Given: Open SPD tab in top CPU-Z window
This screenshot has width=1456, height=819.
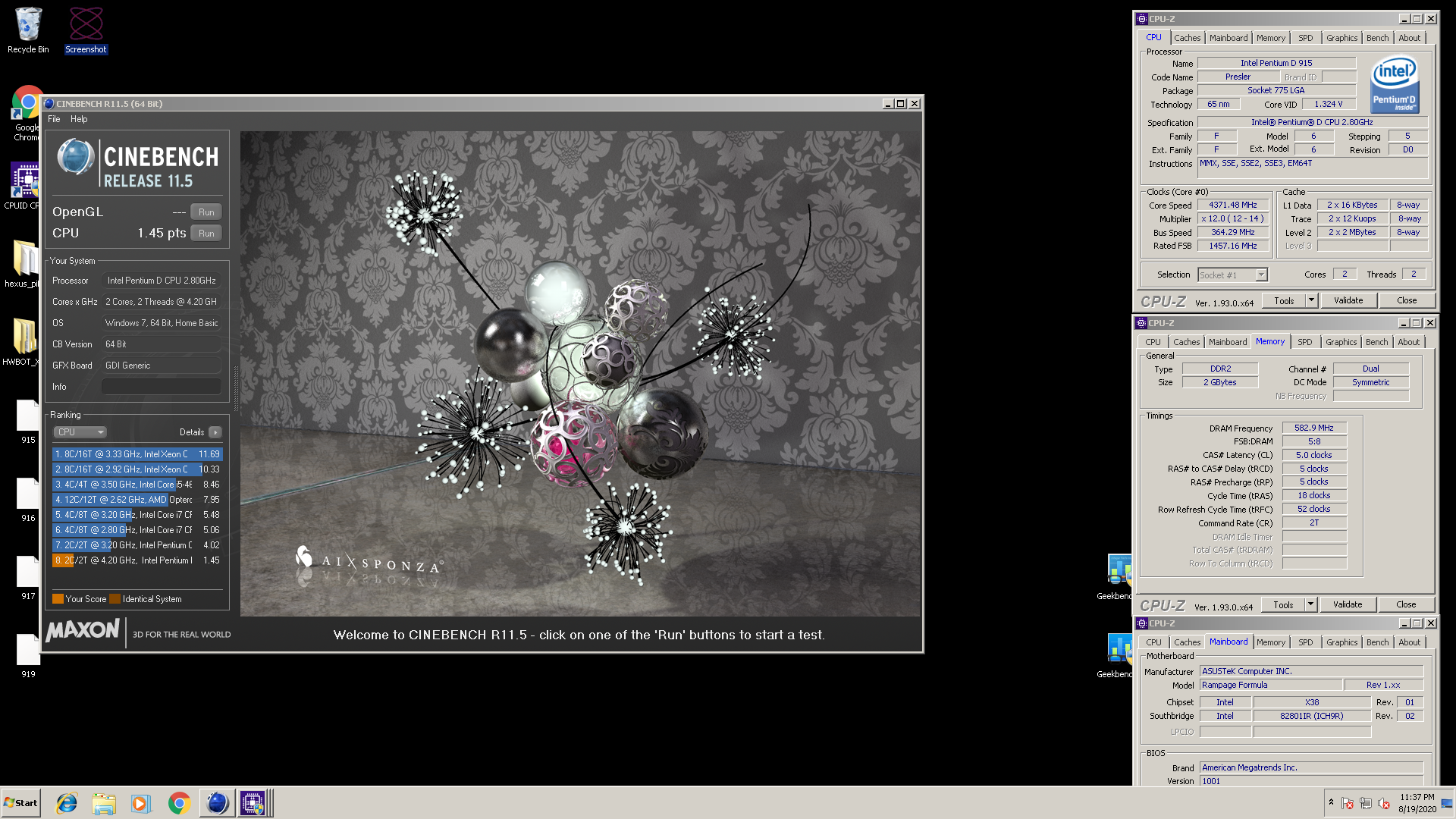Looking at the screenshot, I should coord(1305,38).
